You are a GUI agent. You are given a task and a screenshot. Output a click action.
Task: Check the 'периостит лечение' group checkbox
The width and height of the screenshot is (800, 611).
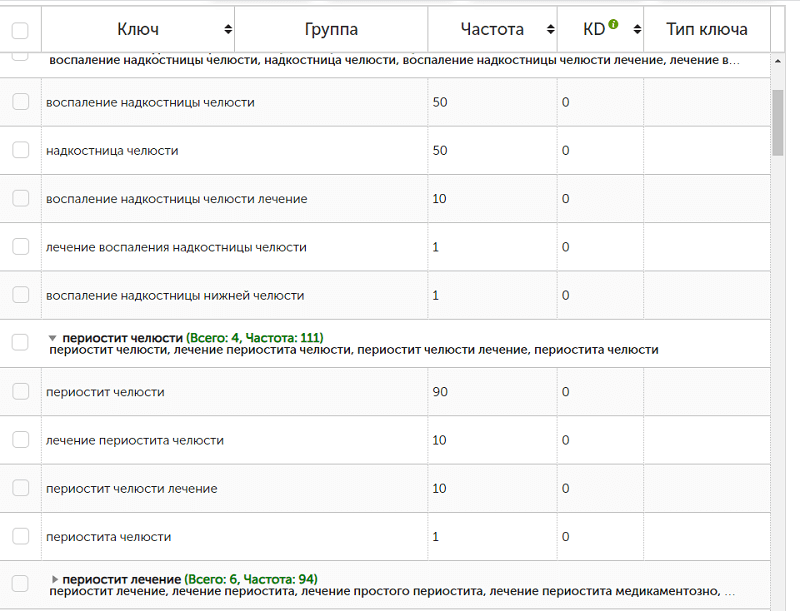coord(20,583)
